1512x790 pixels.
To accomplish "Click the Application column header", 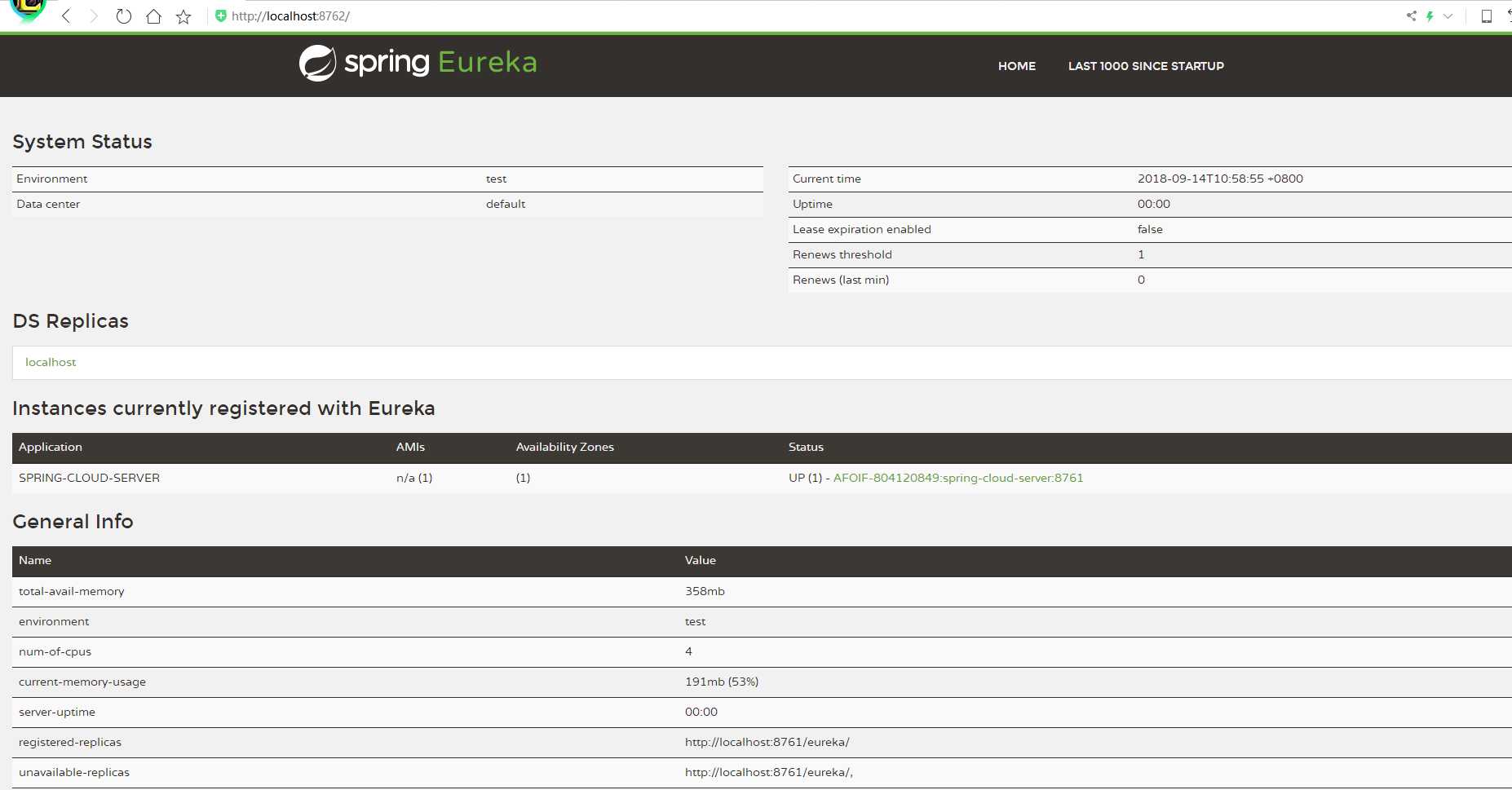I will [x=51, y=447].
